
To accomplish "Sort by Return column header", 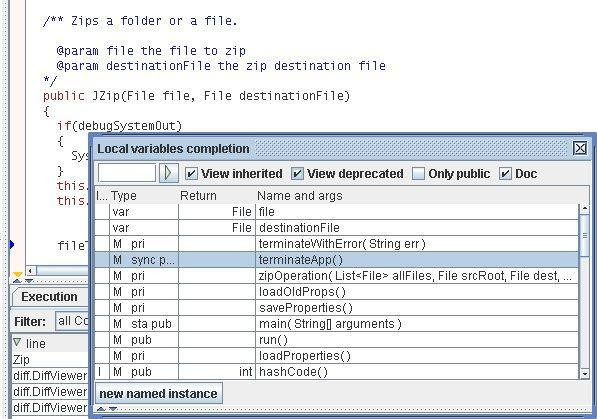I will (217, 196).
